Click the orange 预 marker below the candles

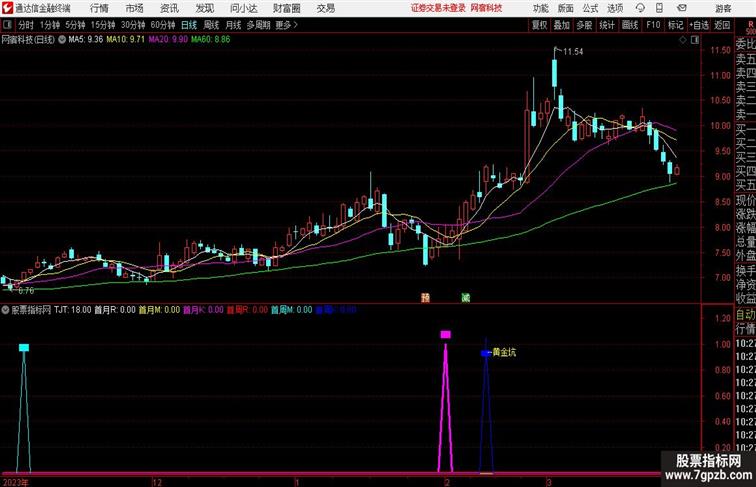coord(425,298)
